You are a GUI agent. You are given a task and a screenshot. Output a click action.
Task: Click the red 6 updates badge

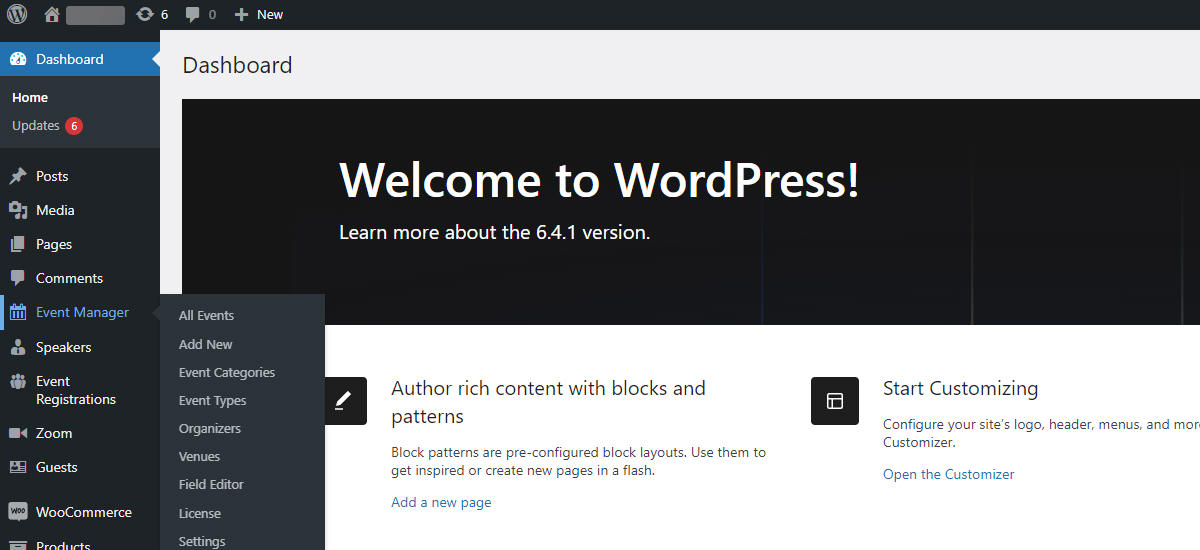coord(74,126)
